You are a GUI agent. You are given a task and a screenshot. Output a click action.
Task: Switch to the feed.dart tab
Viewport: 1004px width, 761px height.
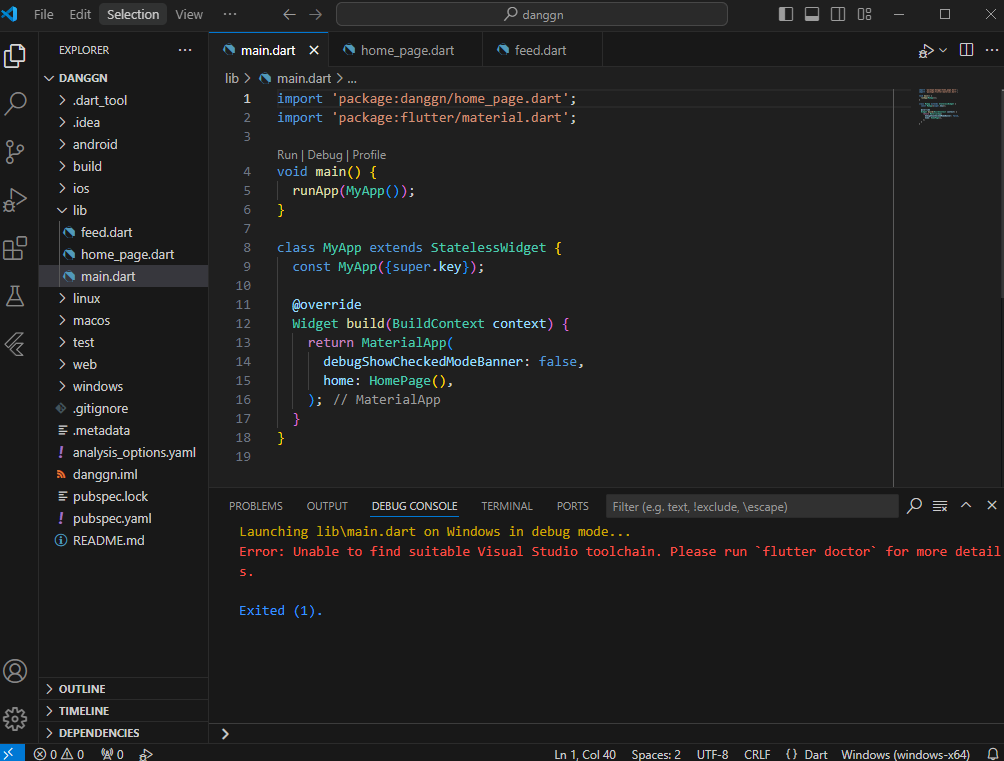[x=542, y=50]
